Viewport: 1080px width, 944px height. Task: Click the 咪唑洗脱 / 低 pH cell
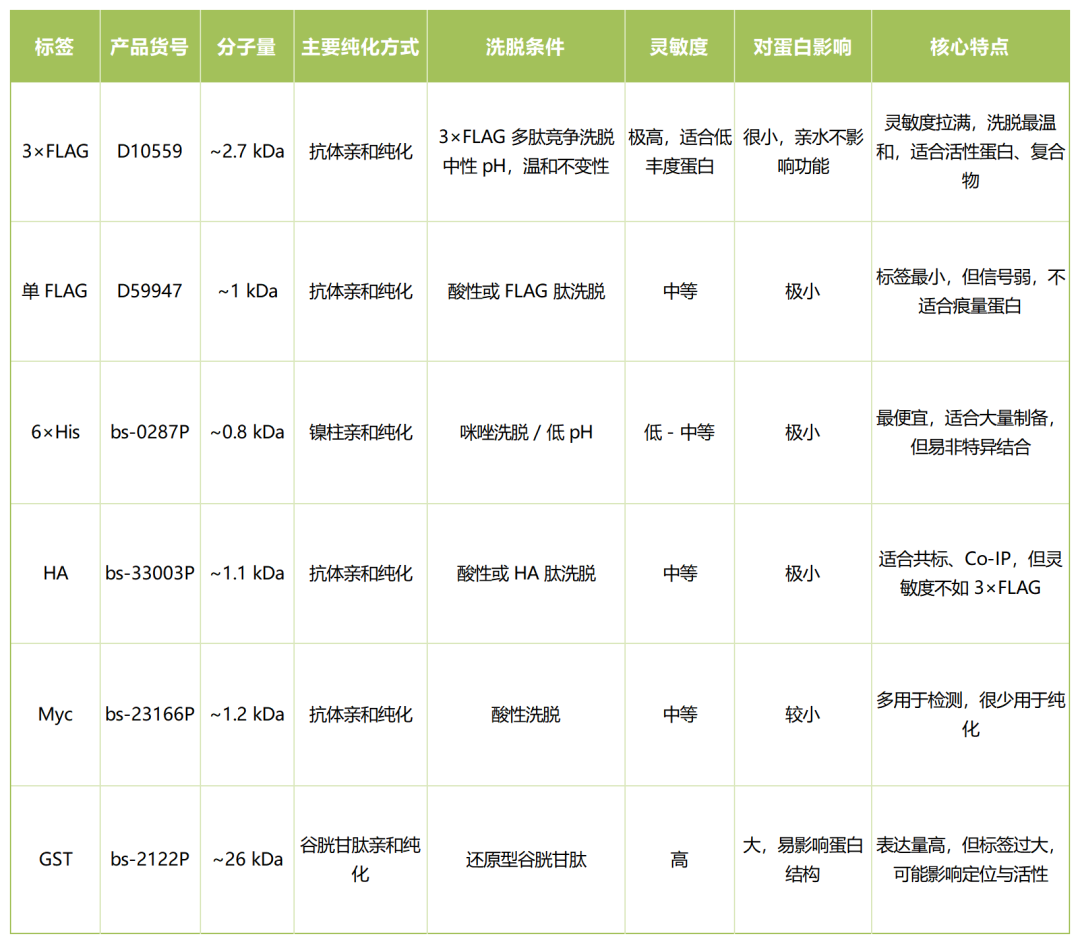pos(526,432)
